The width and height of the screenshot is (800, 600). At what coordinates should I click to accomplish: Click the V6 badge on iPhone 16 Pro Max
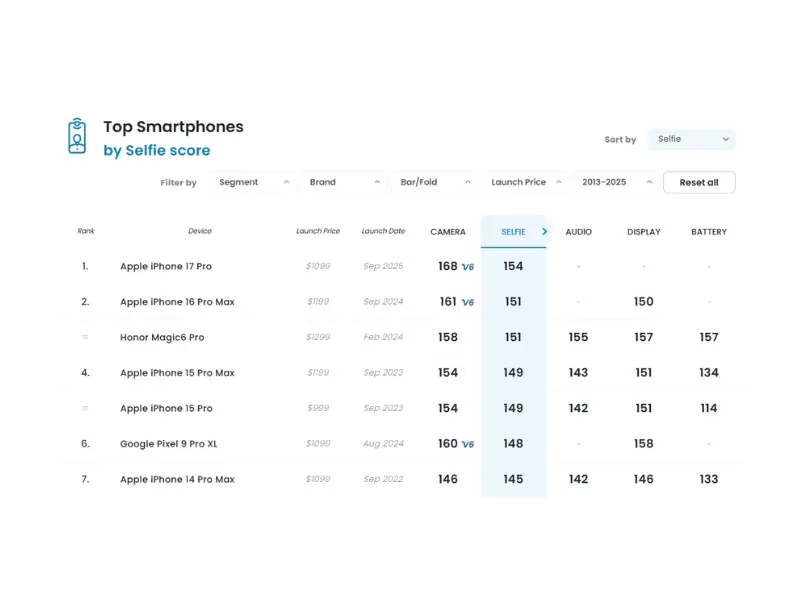(467, 302)
